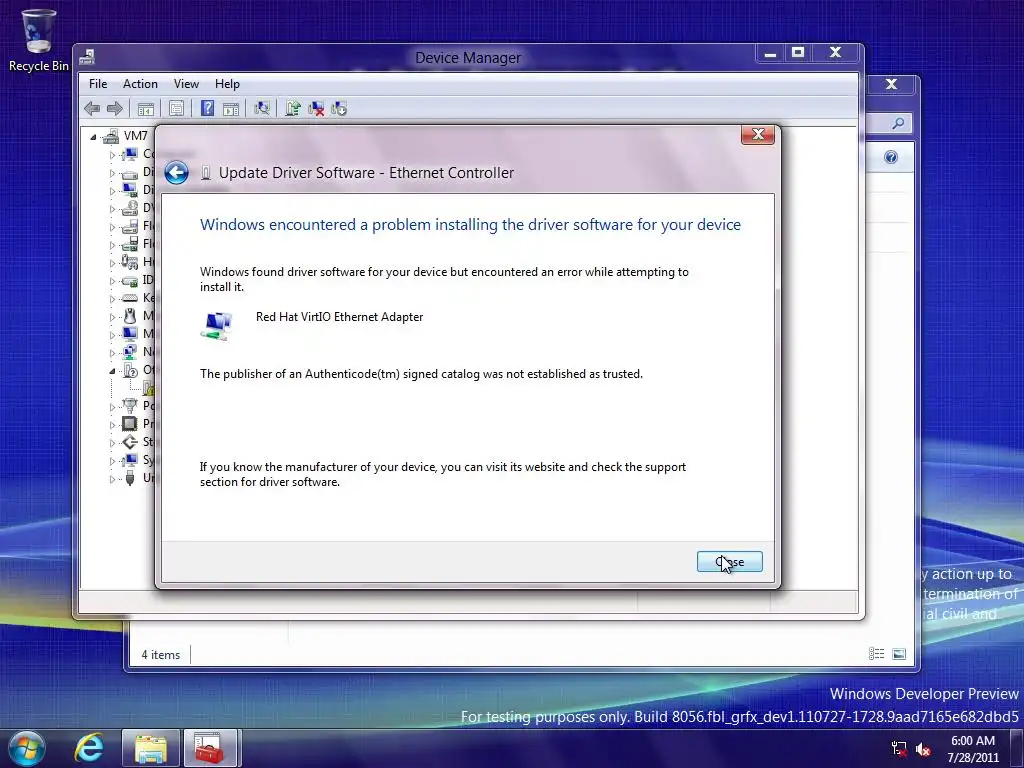Screen dimensions: 1024x768
Task: Expand the Mice category with mouse icon
Action: click(x=112, y=317)
